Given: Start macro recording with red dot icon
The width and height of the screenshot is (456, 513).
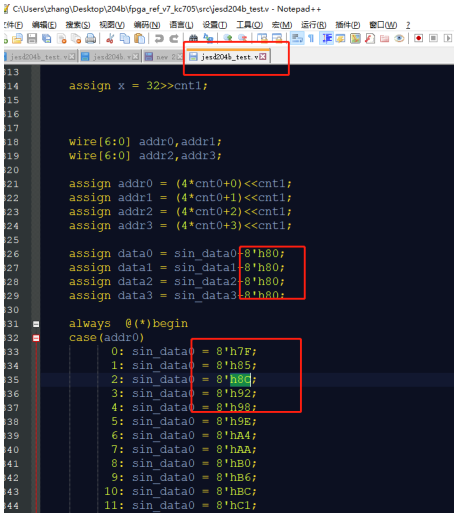Looking at the screenshot, I should coord(418,38).
